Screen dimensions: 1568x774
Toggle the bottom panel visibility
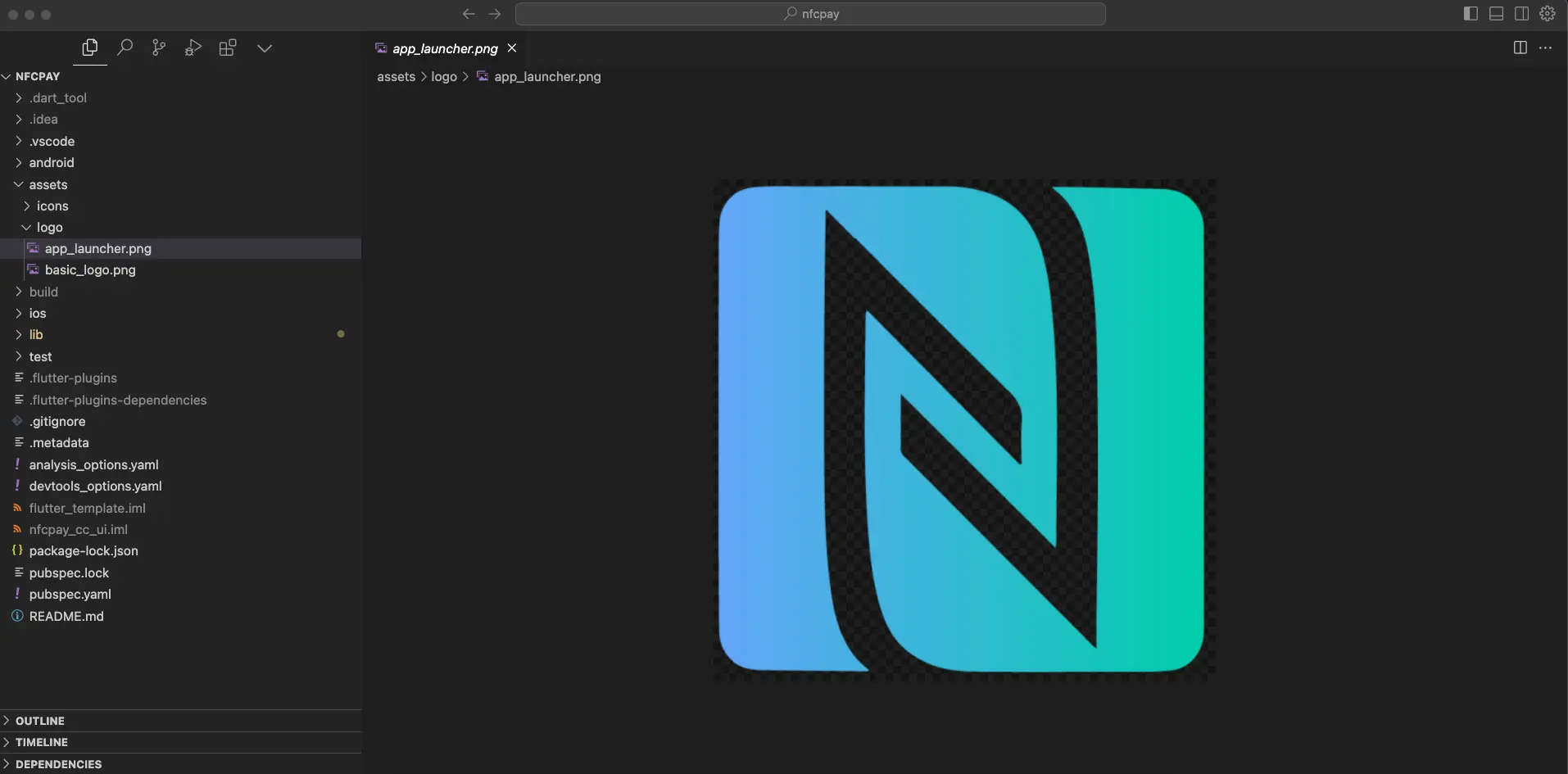tap(1496, 13)
